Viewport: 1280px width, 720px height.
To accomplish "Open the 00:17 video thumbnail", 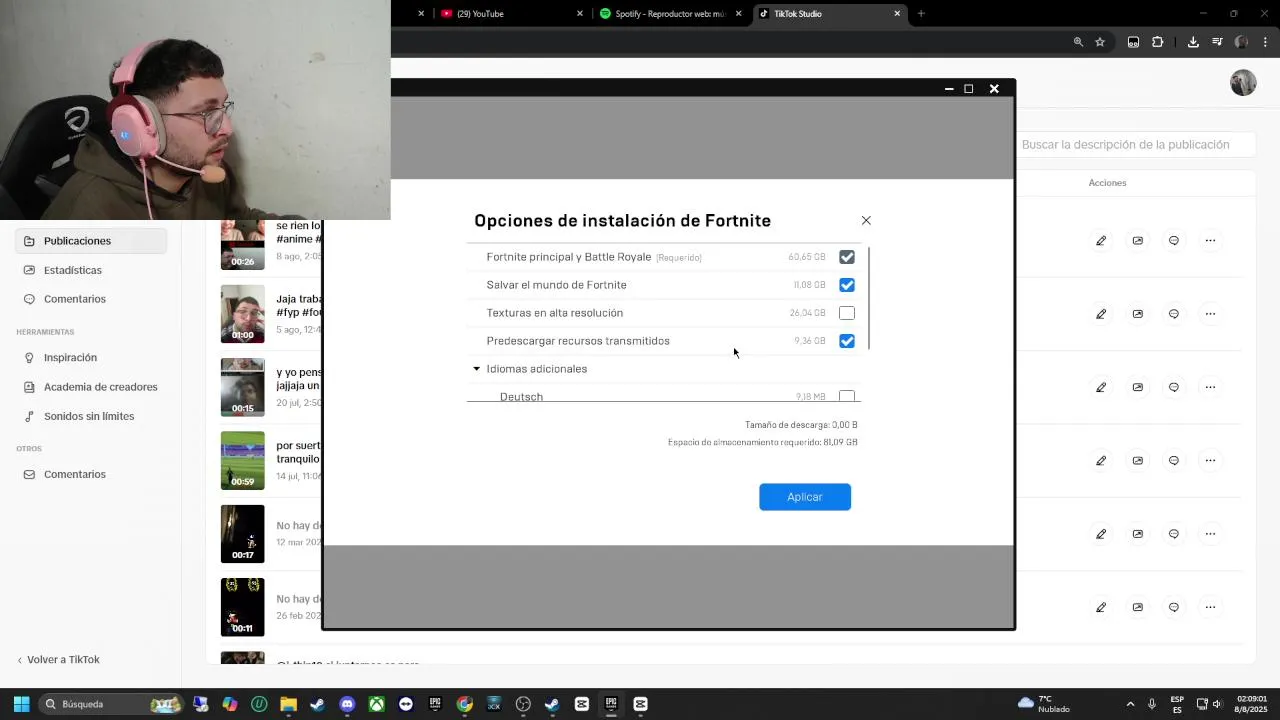I will pos(243,534).
